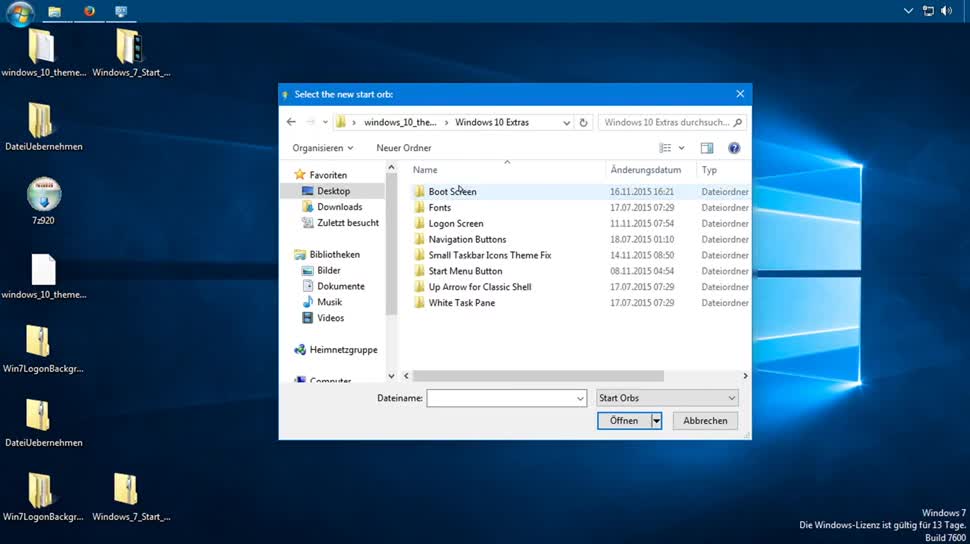Click the Abbrechen button
The width and height of the screenshot is (970, 544).
705,421
